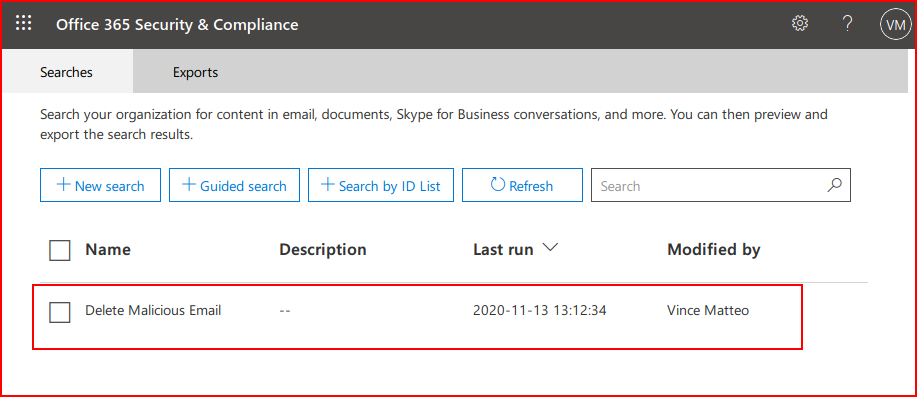Click the Name column header
The width and height of the screenshot is (917, 397).
pos(108,250)
